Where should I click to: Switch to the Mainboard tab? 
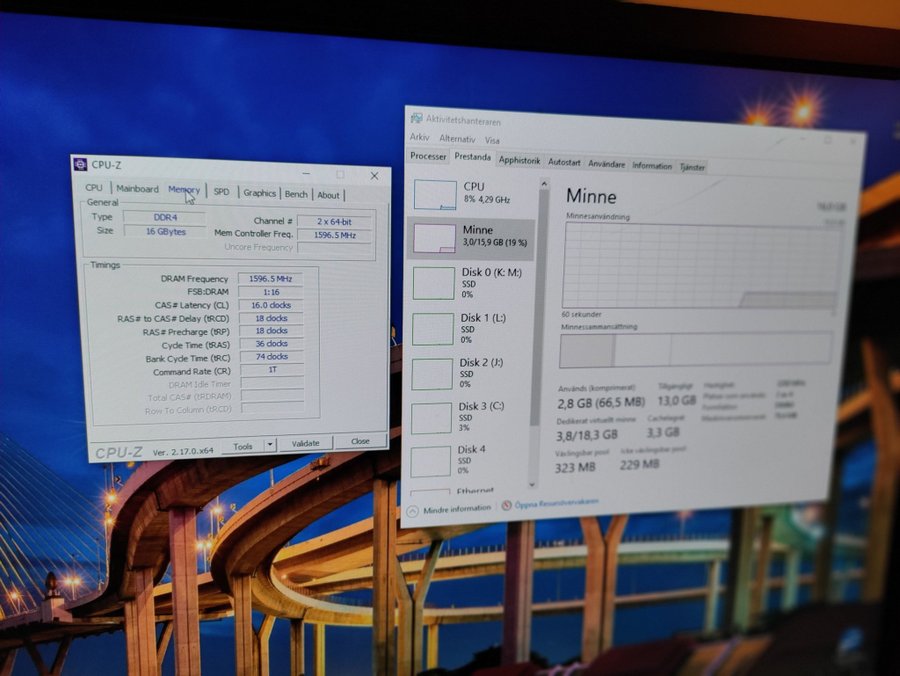[x=137, y=189]
